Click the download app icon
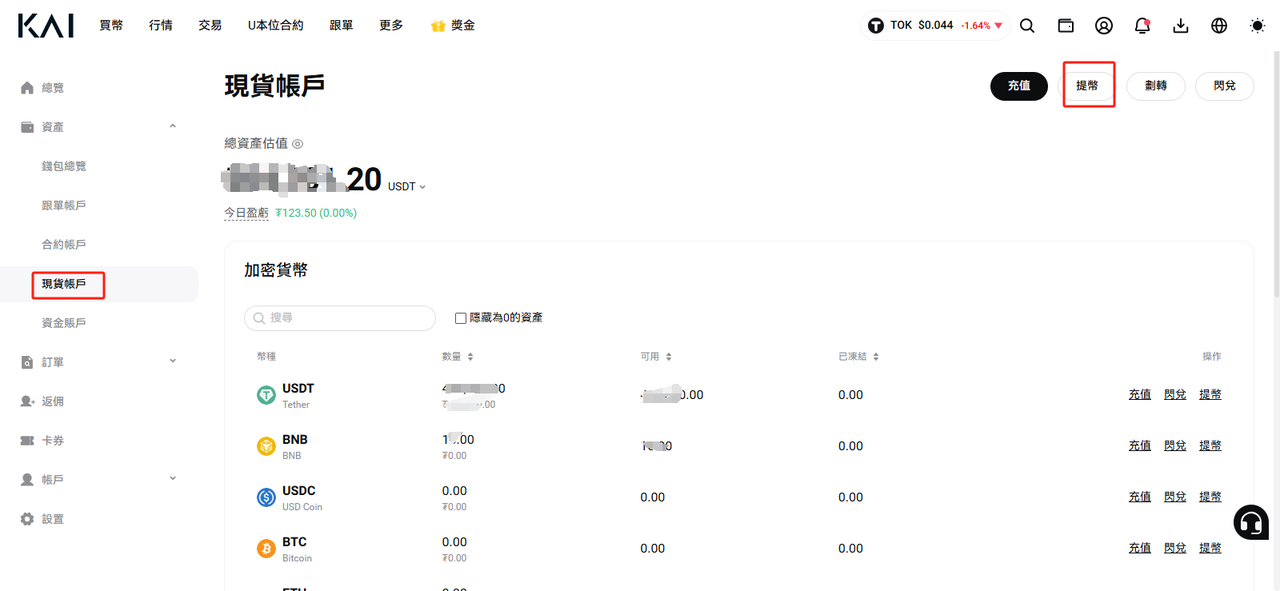This screenshot has width=1280, height=591. click(x=1181, y=26)
